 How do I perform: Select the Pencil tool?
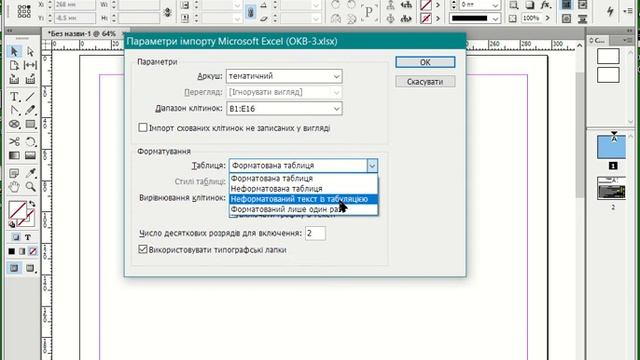[x=30, y=110]
